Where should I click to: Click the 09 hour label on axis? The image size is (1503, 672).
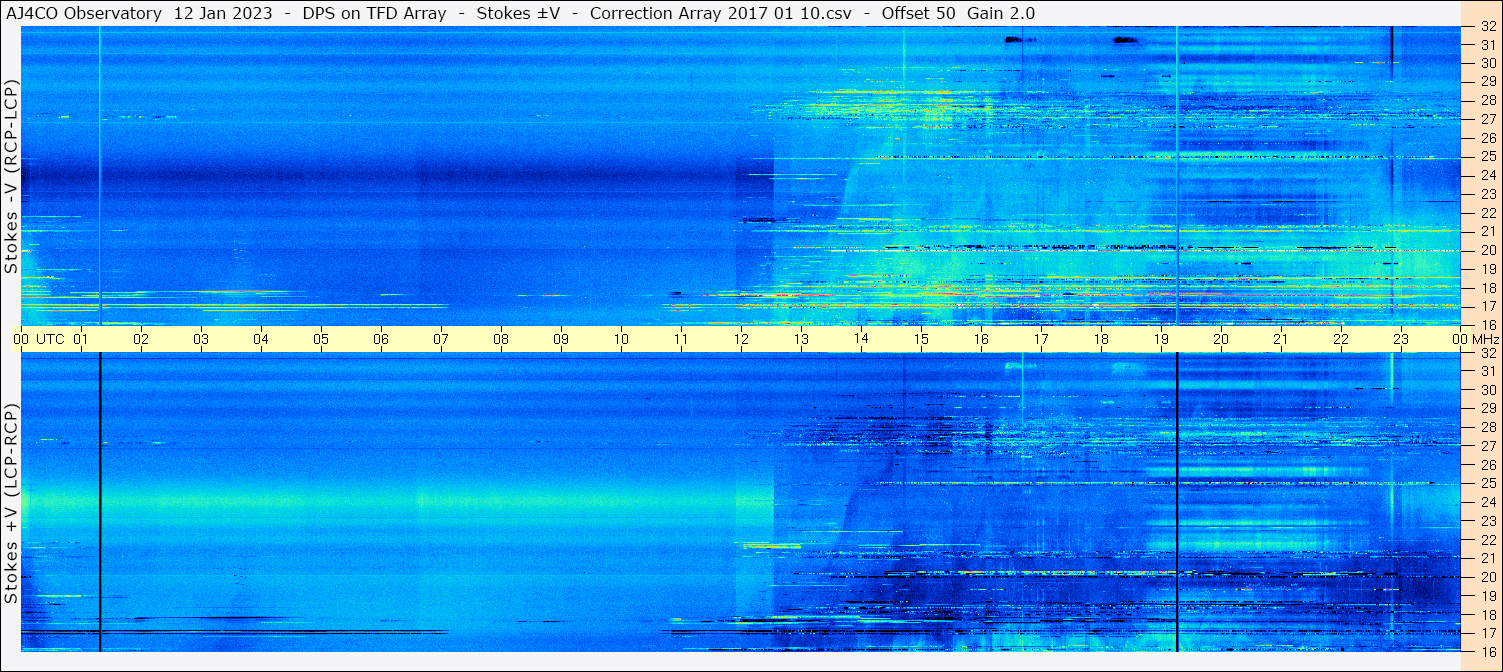pos(561,339)
